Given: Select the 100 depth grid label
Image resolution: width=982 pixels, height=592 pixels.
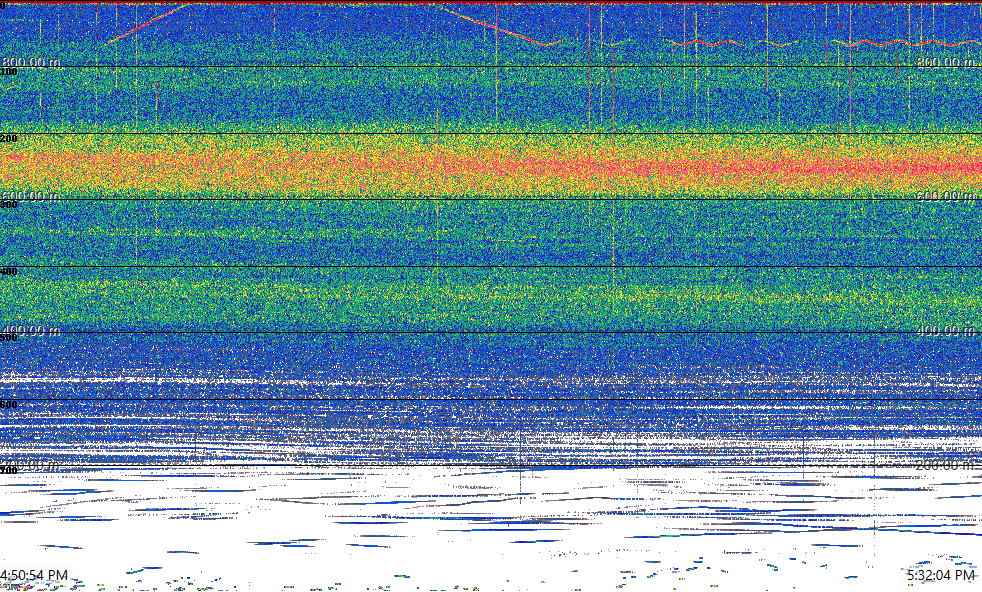Looking at the screenshot, I should 9,72.
